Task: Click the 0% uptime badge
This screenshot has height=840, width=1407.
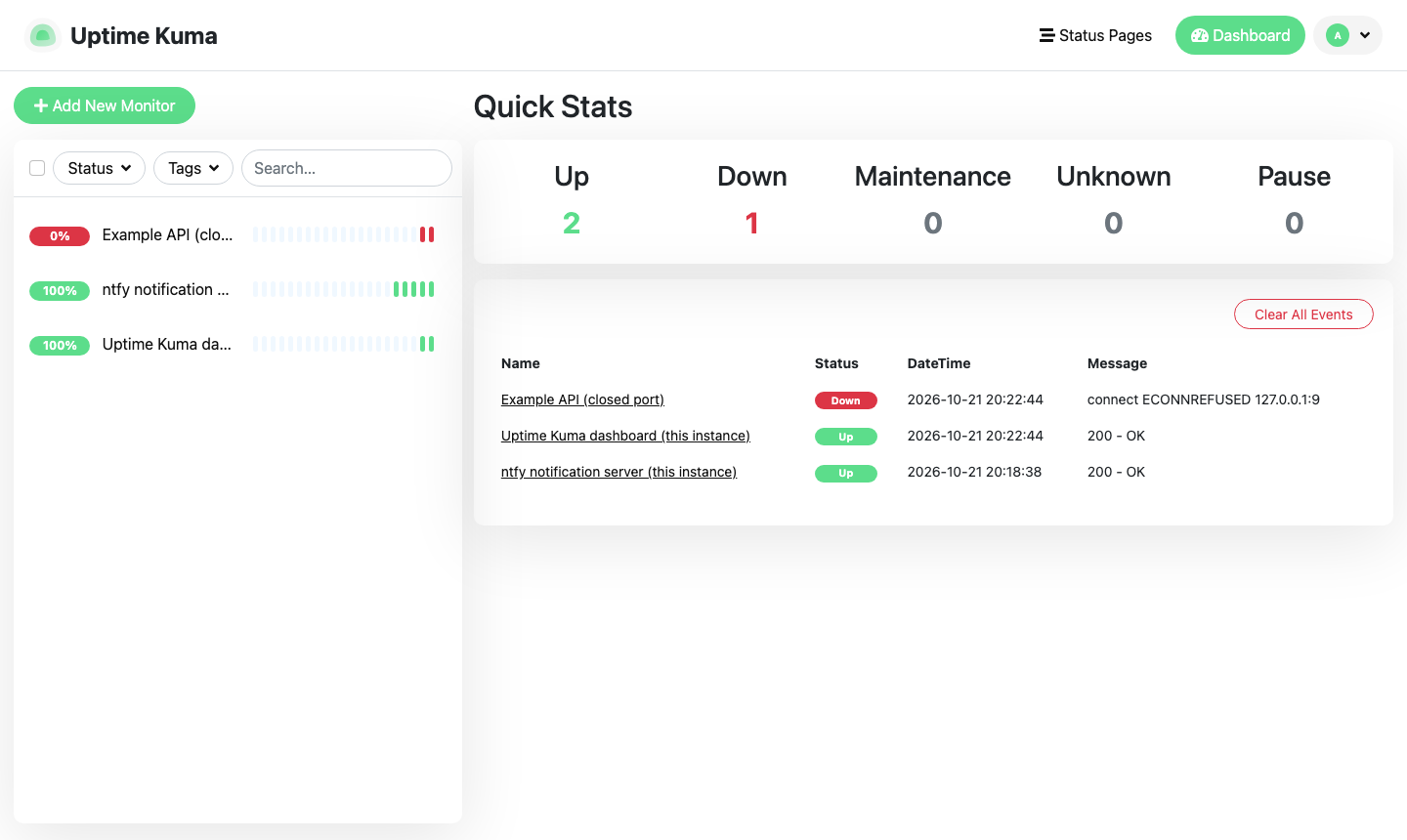Action: (x=60, y=235)
